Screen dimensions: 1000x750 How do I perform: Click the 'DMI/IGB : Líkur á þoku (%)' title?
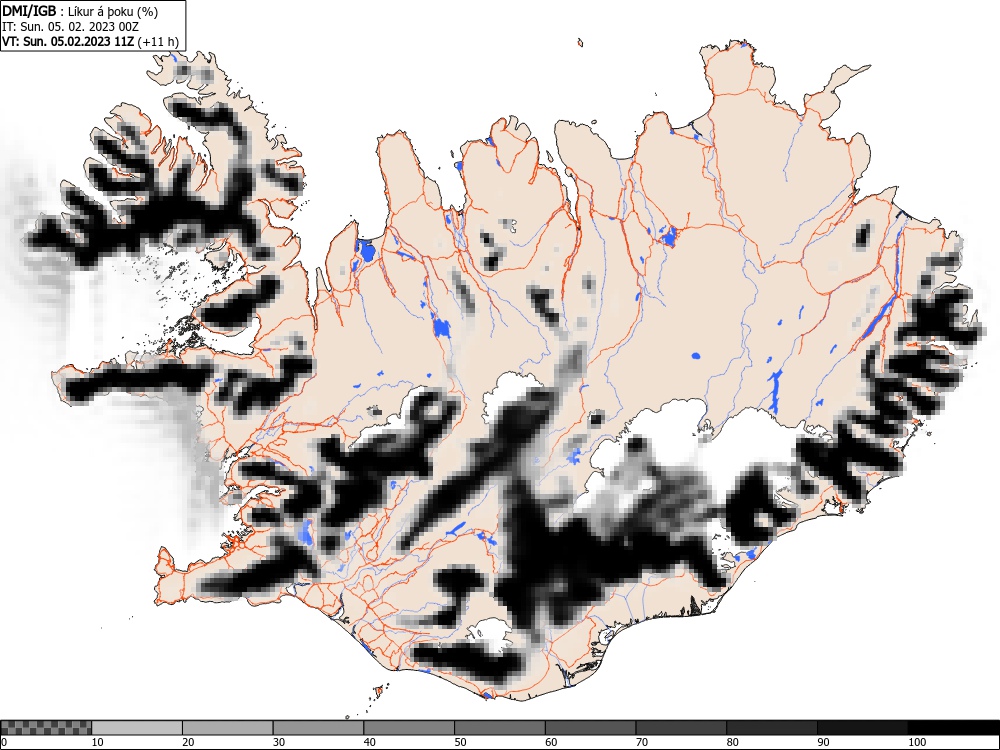[x=80, y=11]
